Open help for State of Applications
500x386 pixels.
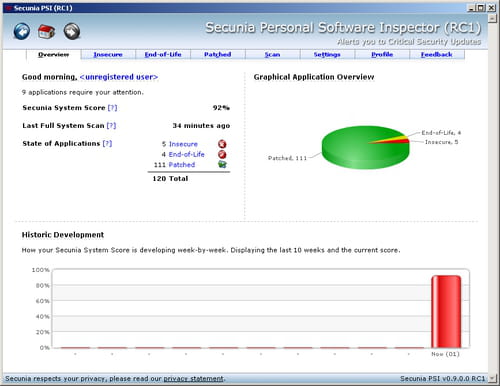107,143
